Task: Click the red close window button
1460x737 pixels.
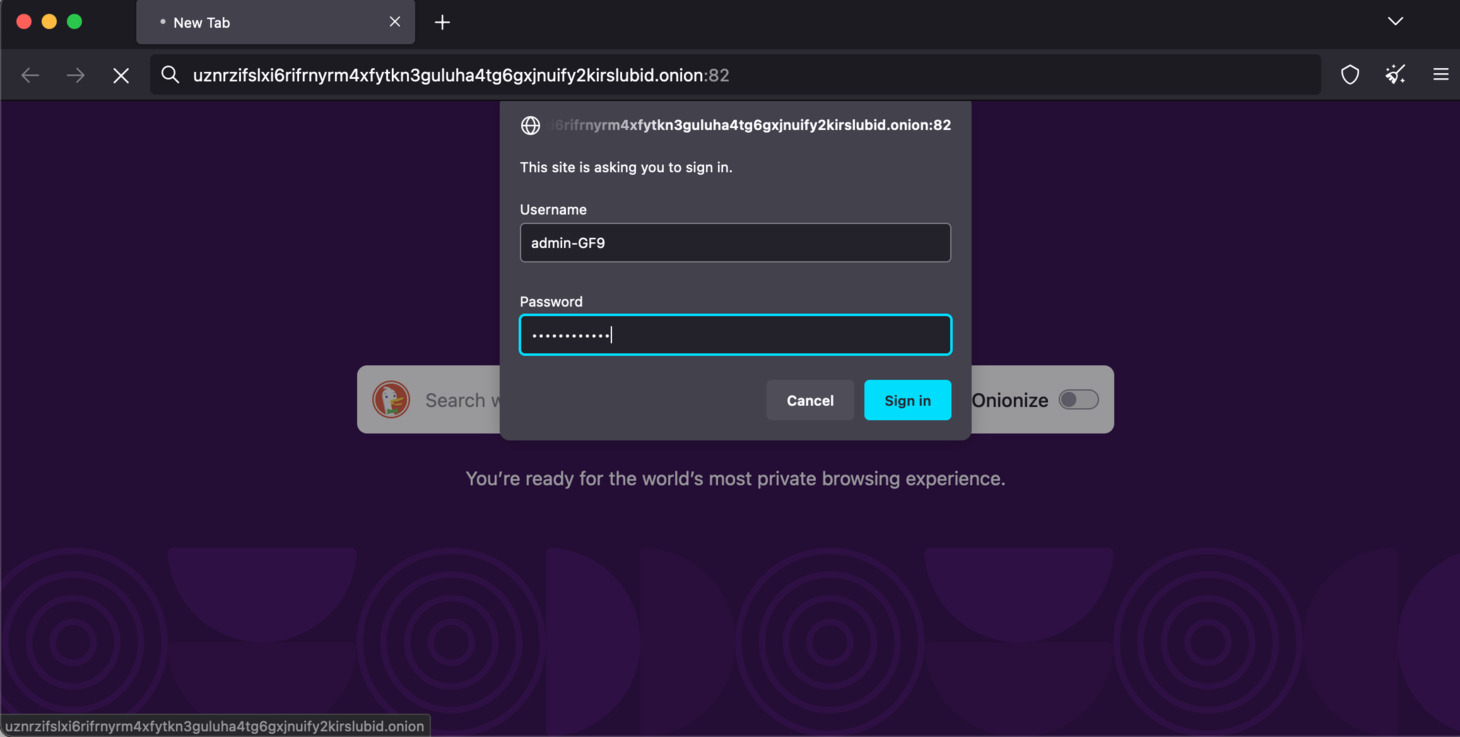Action: tap(24, 21)
